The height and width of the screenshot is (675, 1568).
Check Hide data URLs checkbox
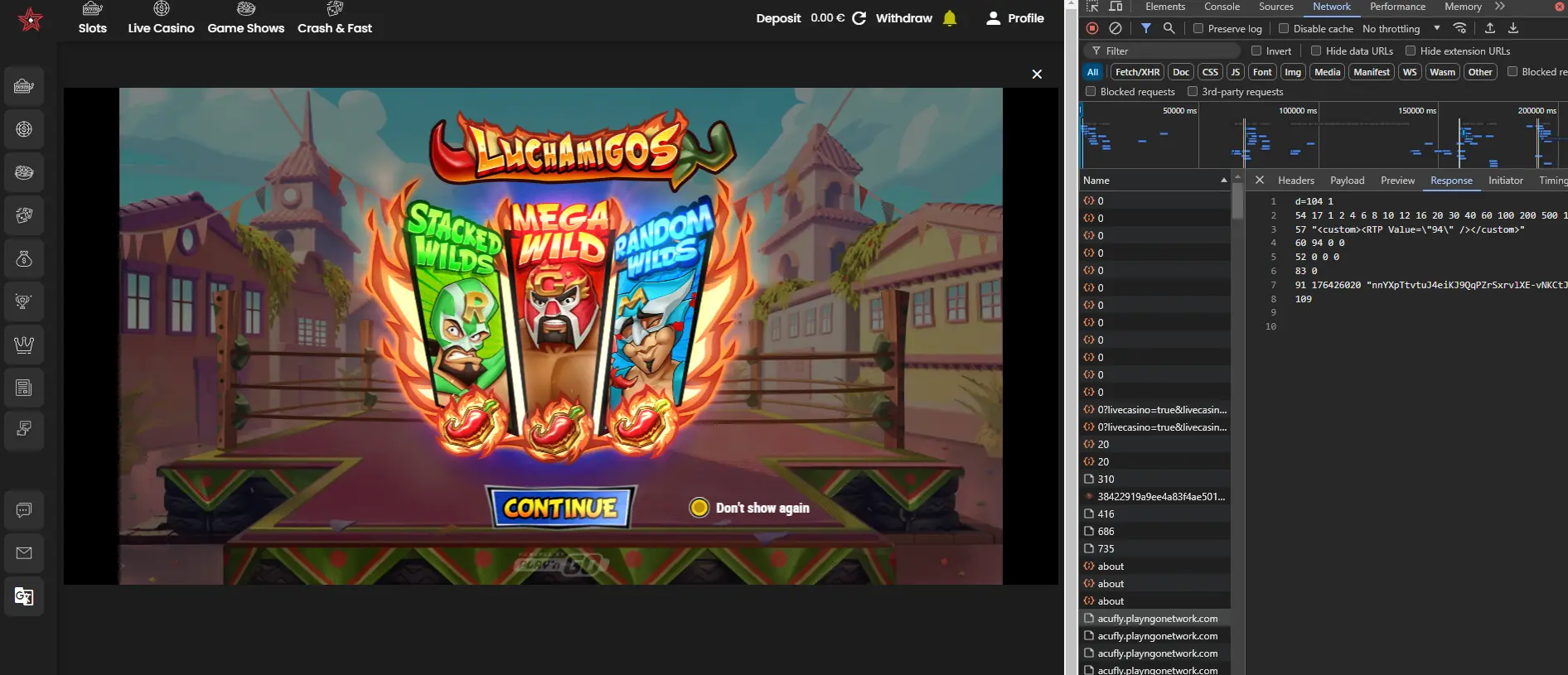[x=1316, y=51]
